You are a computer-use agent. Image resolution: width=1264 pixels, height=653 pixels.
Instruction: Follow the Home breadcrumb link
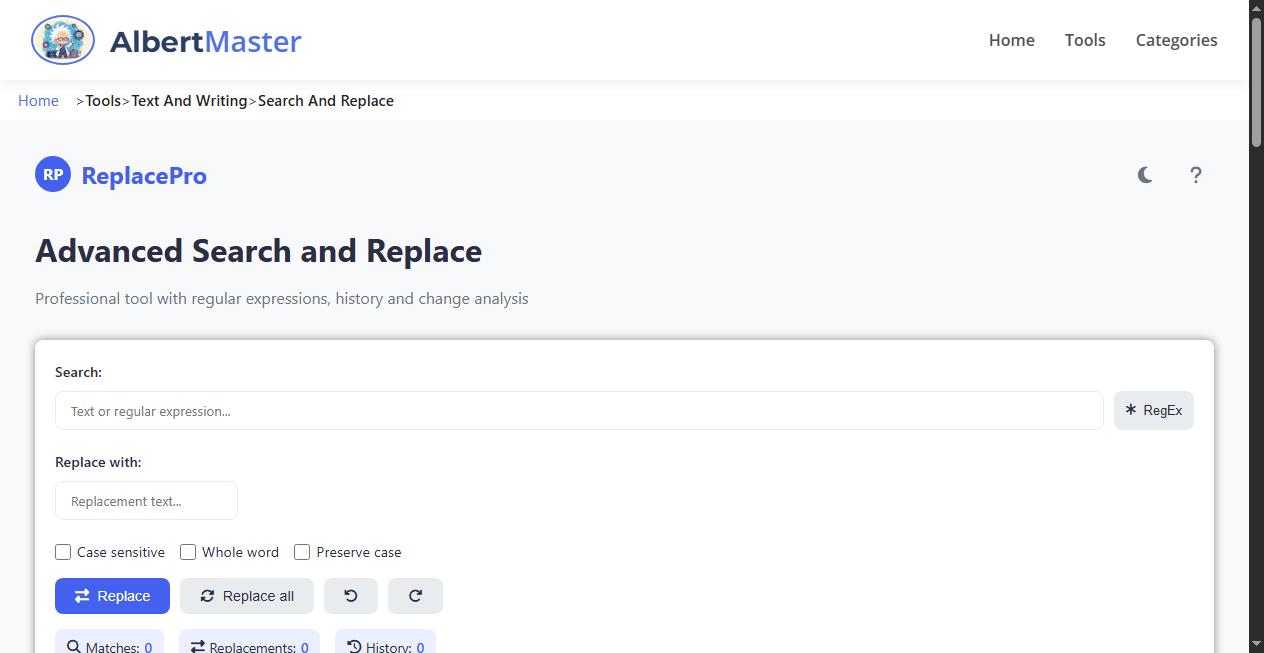click(38, 100)
